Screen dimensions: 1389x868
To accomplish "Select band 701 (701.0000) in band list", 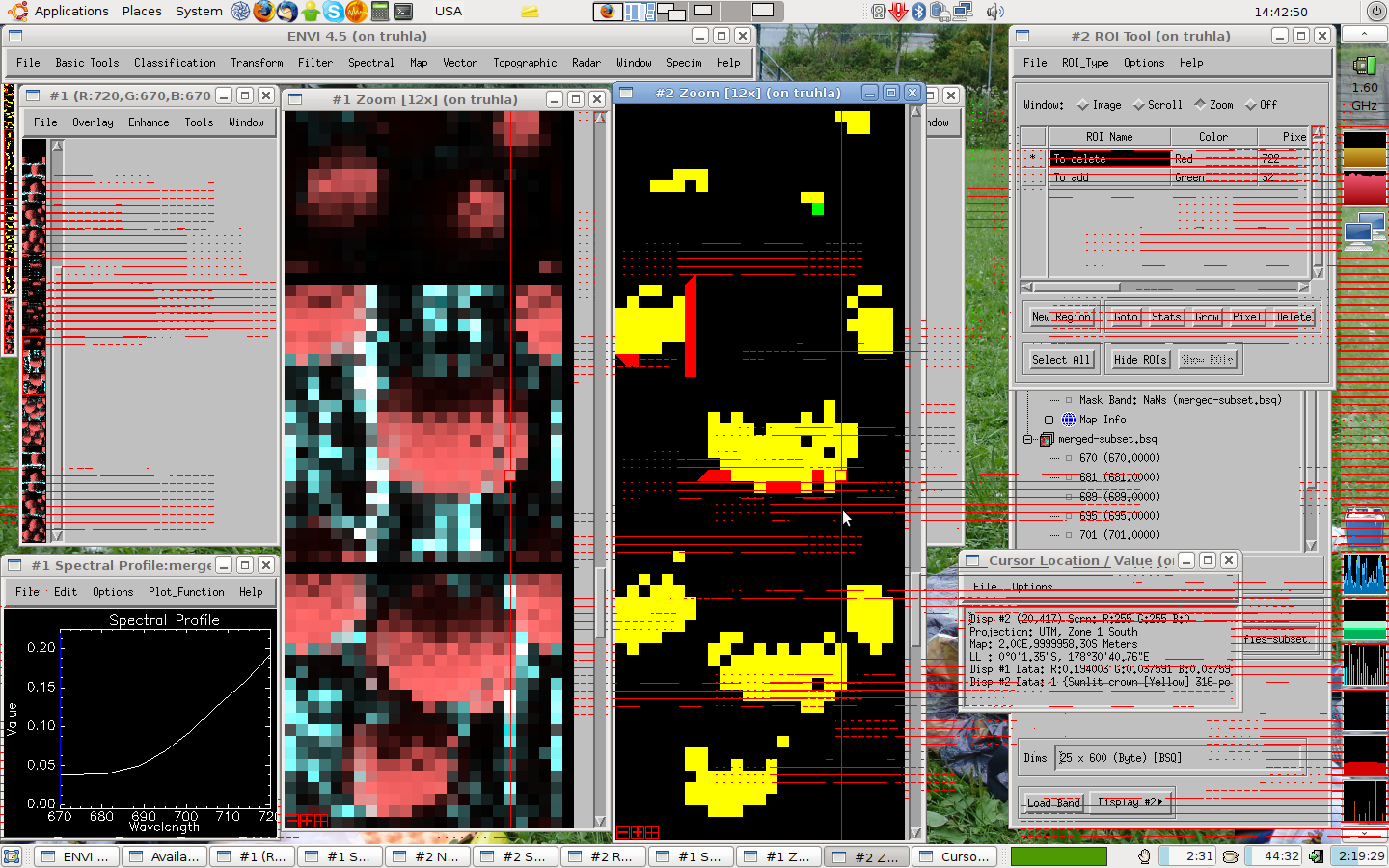I will coord(1119,535).
